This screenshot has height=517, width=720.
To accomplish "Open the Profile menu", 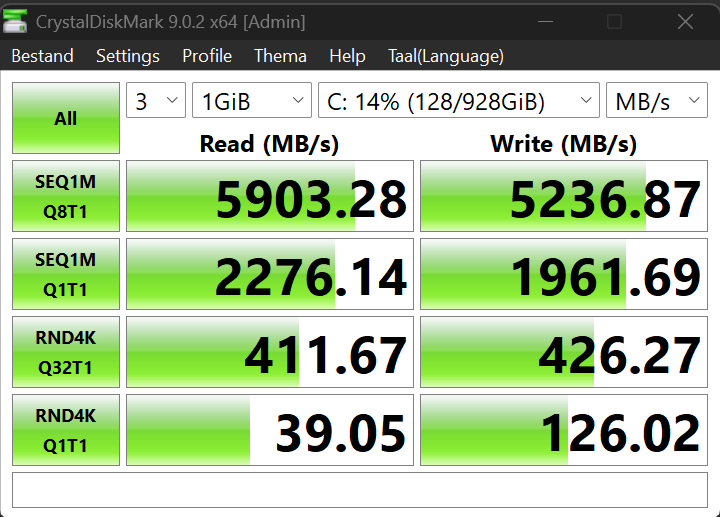I will click(207, 56).
